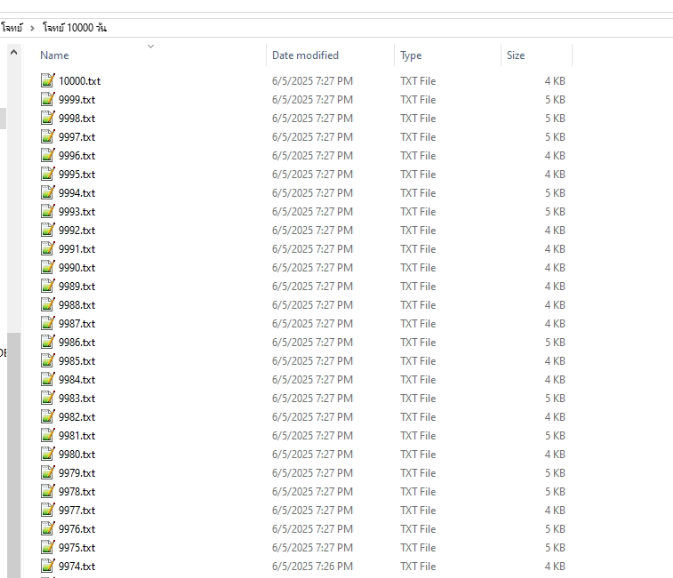Click the 4 KB size of 10000.txt
Screen dimensions: 673x578
[555, 81]
